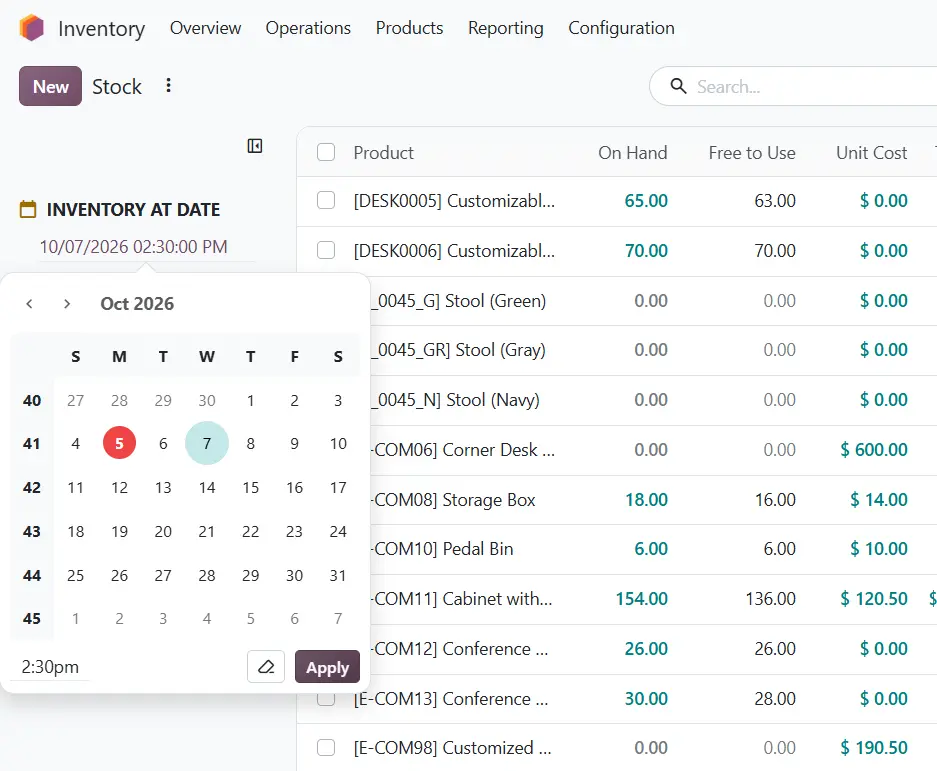Sort by the On Hand column header

pos(633,153)
